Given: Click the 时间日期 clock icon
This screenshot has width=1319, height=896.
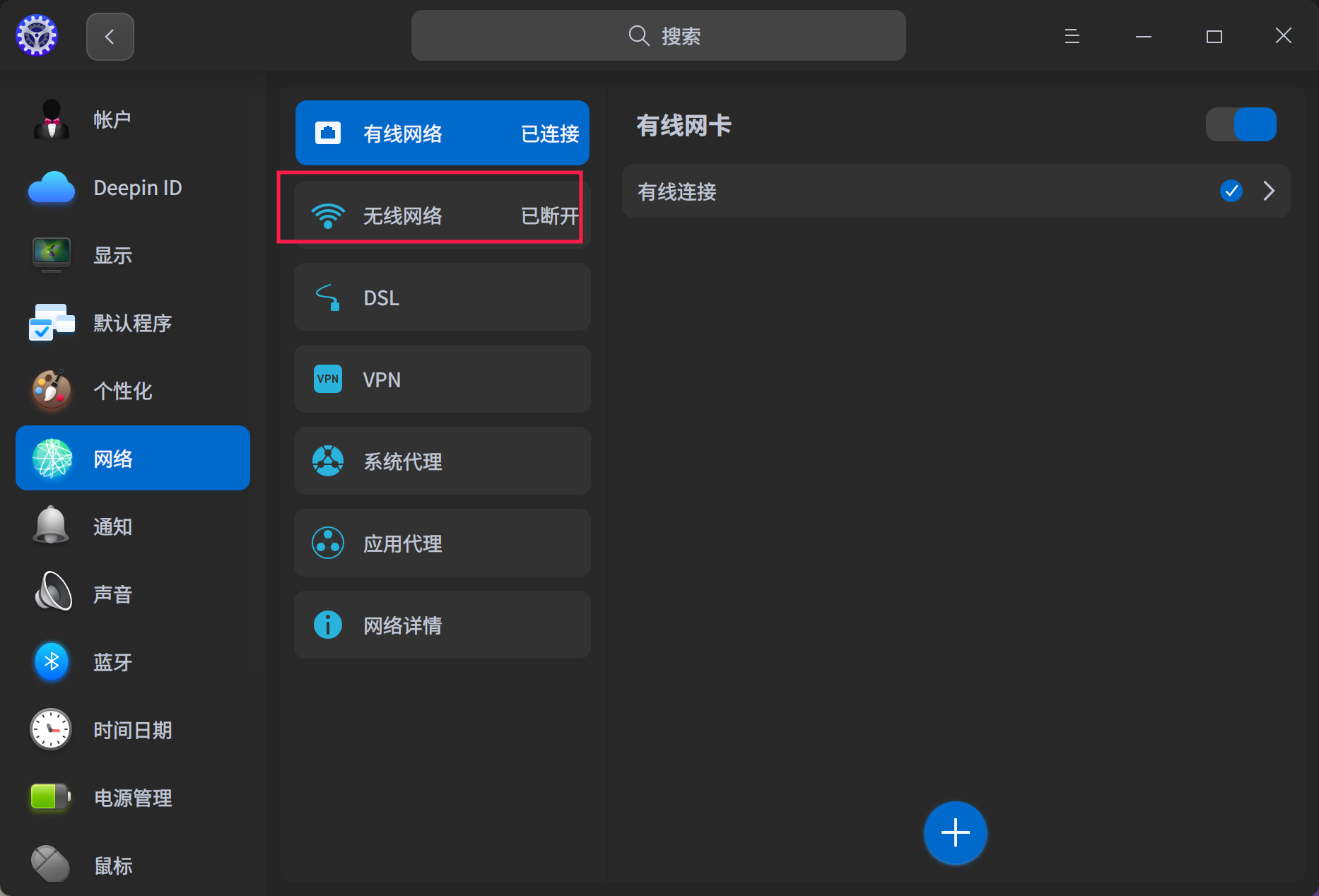Looking at the screenshot, I should pos(51,729).
